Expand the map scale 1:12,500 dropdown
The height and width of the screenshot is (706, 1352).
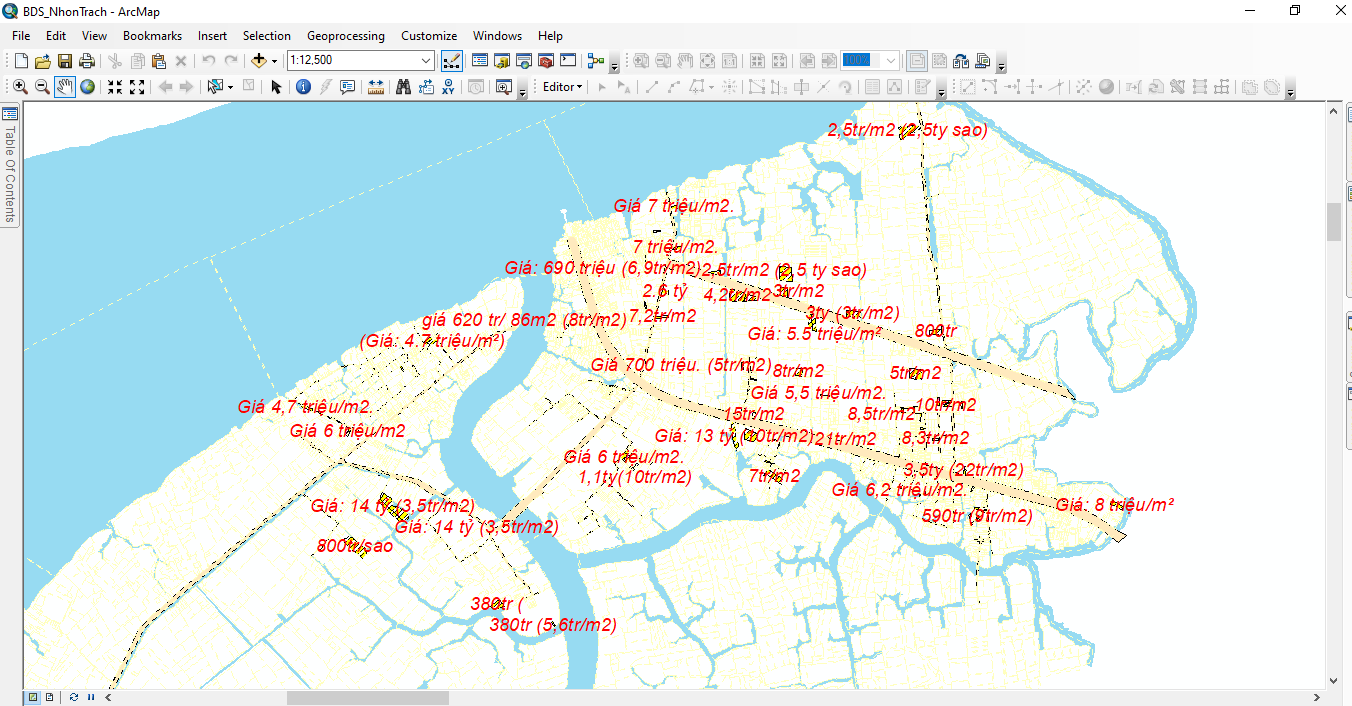tap(426, 61)
